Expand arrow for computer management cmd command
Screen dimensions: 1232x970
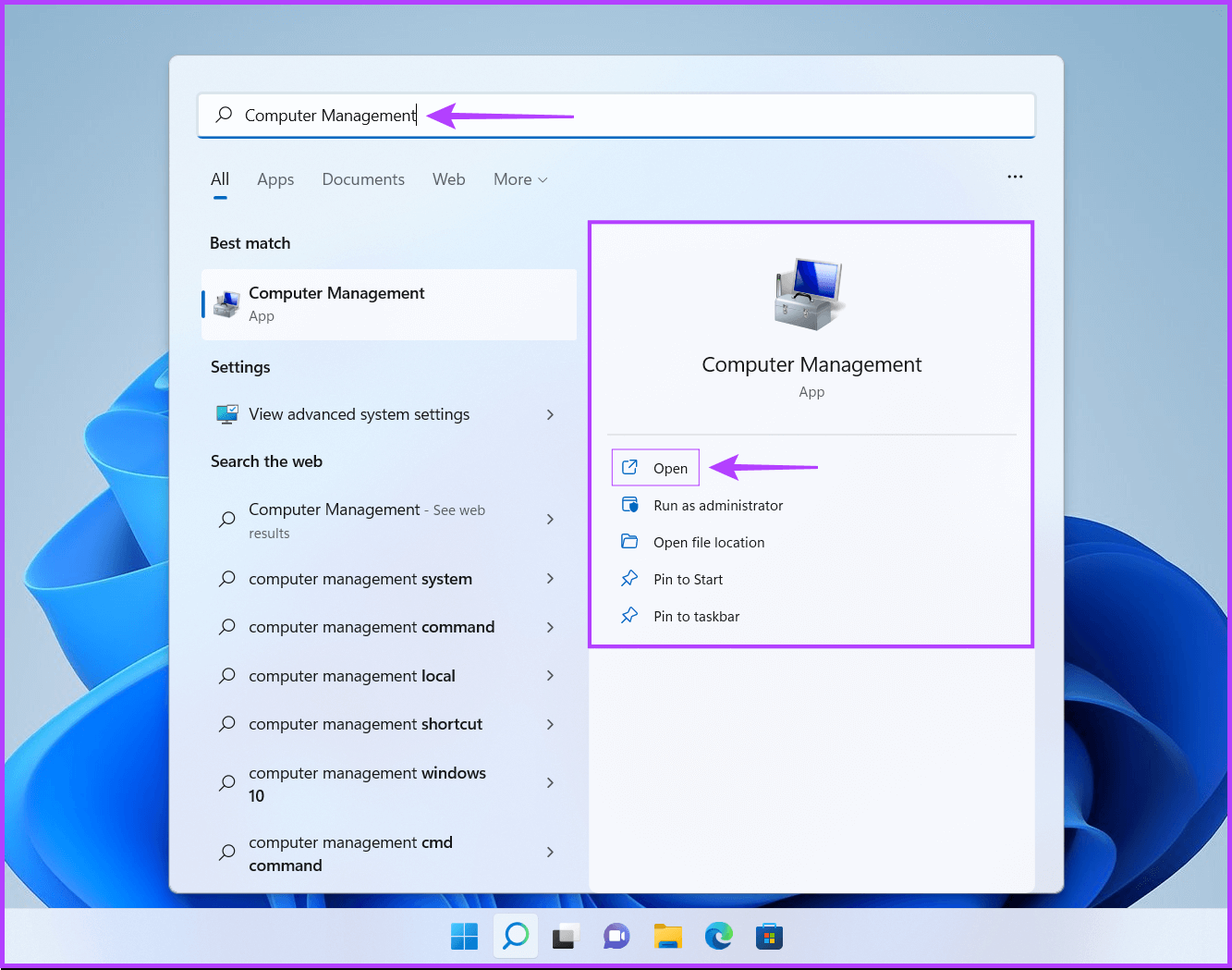pos(550,853)
